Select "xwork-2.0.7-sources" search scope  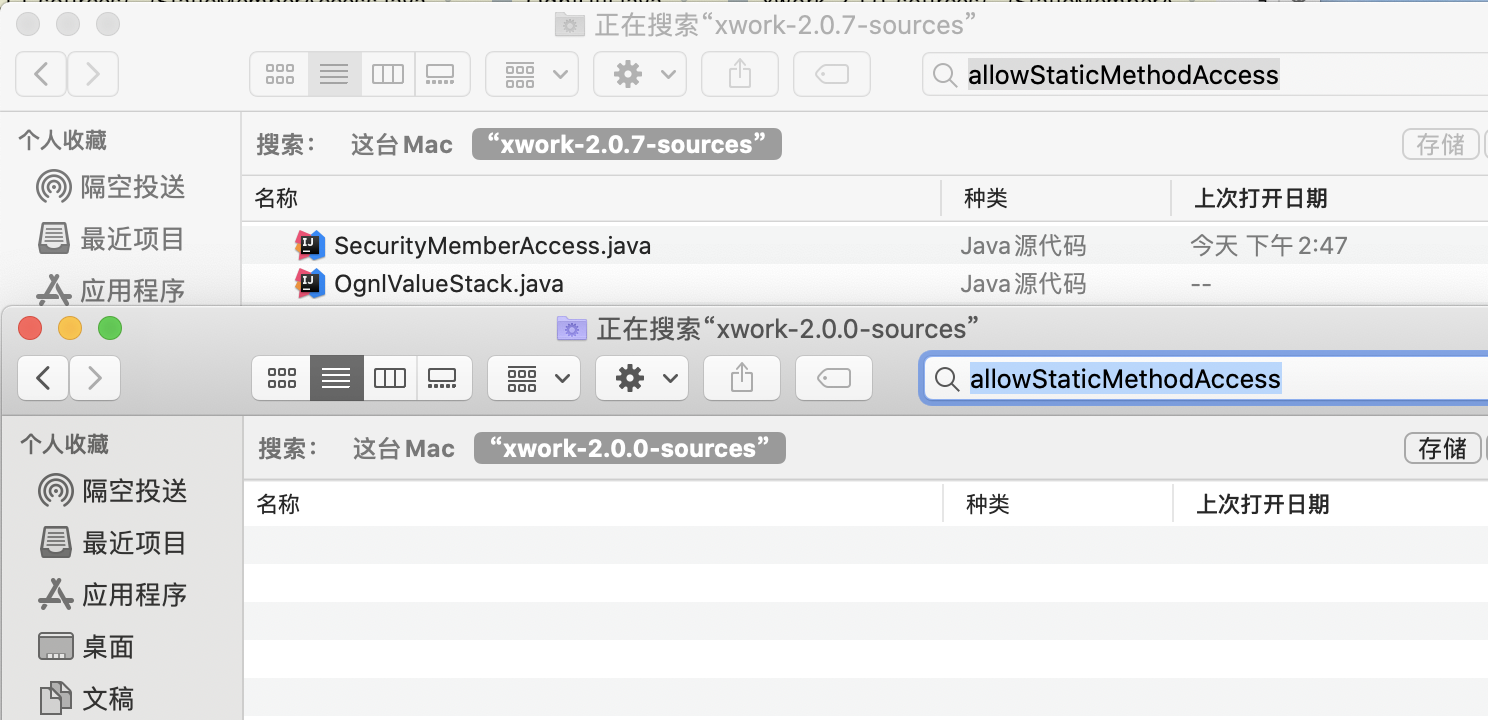click(x=627, y=145)
